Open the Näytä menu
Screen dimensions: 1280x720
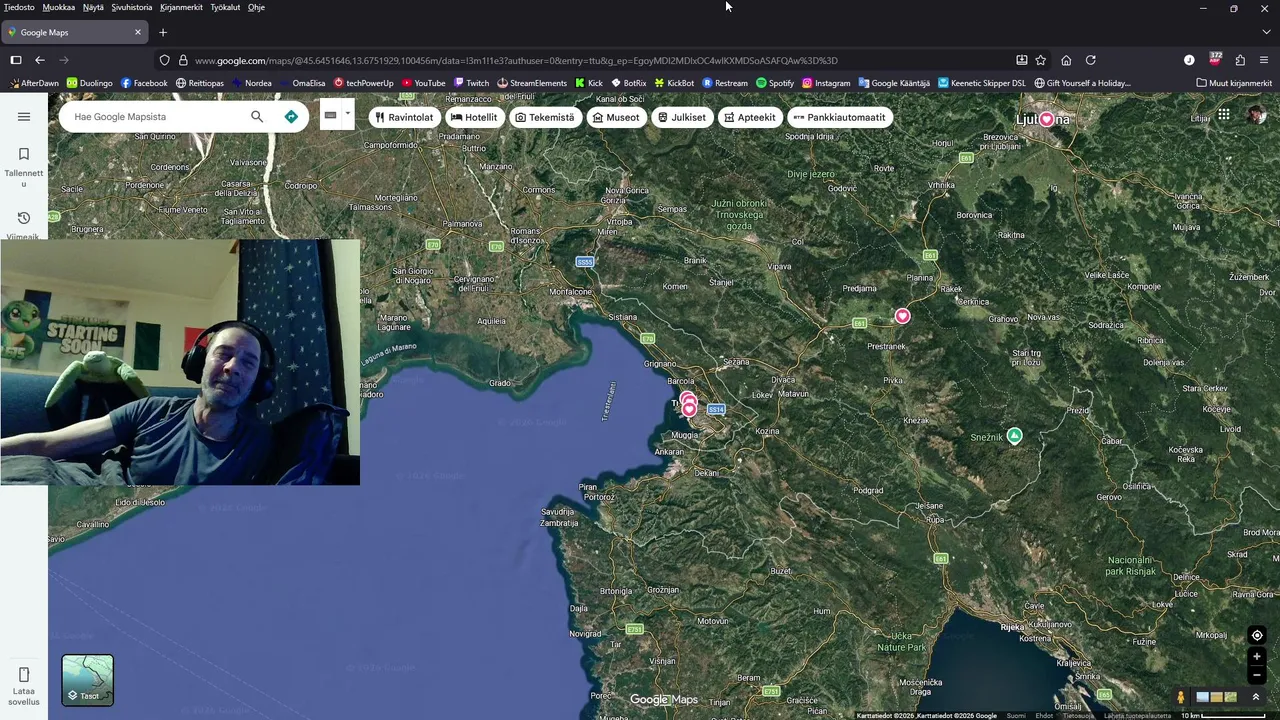(x=93, y=7)
